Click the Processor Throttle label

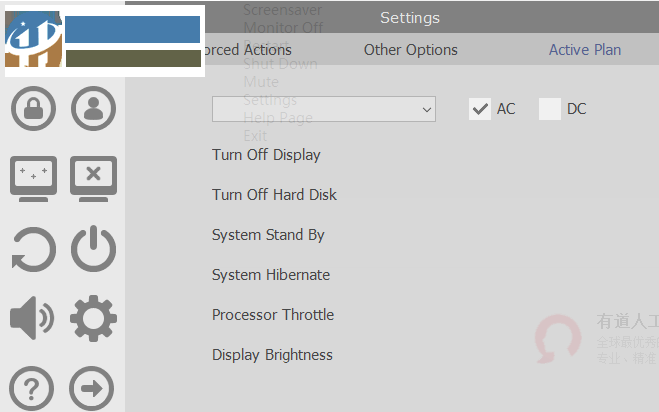[x=273, y=315]
